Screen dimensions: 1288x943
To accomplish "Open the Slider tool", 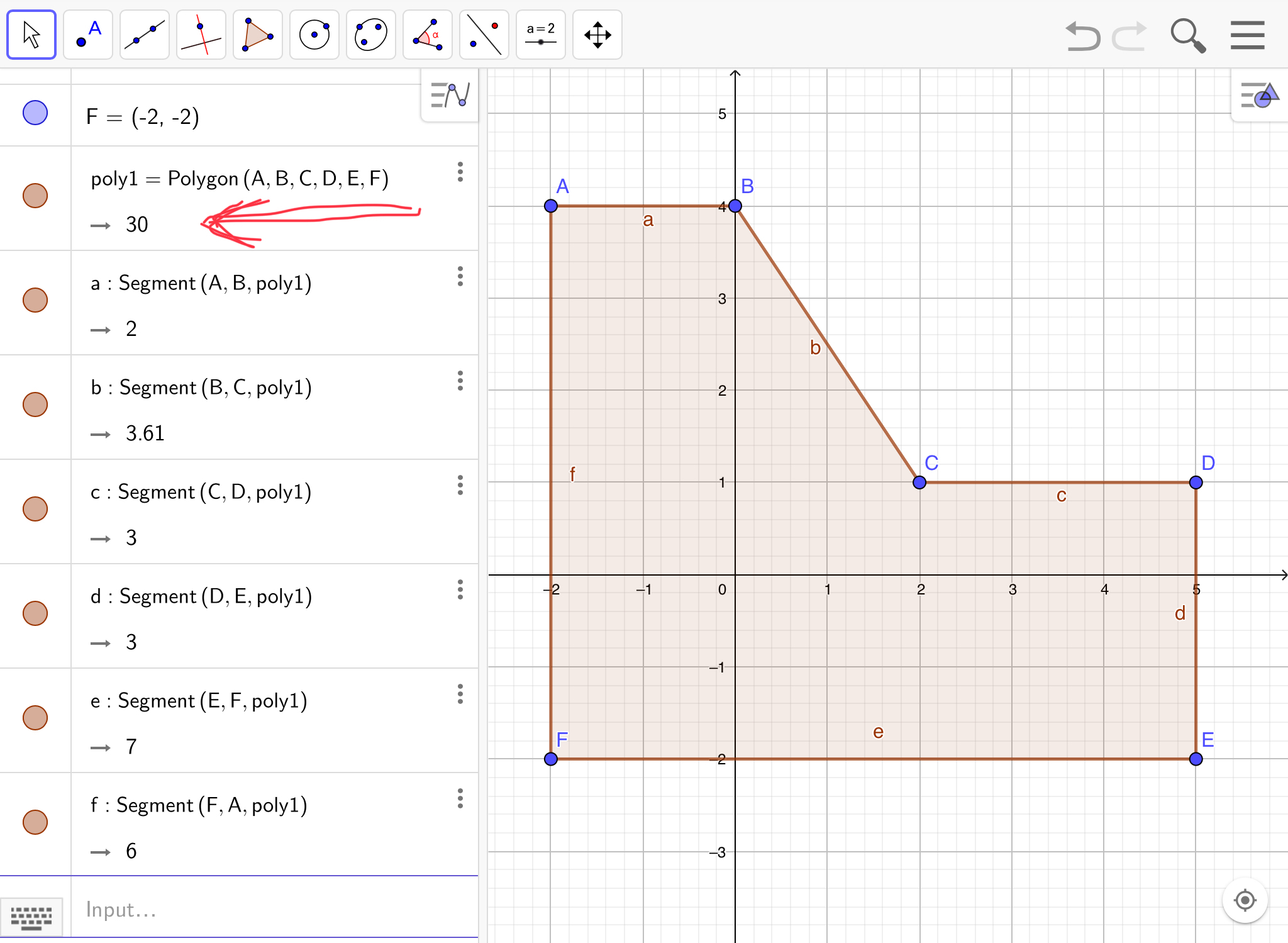I will click(x=541, y=35).
